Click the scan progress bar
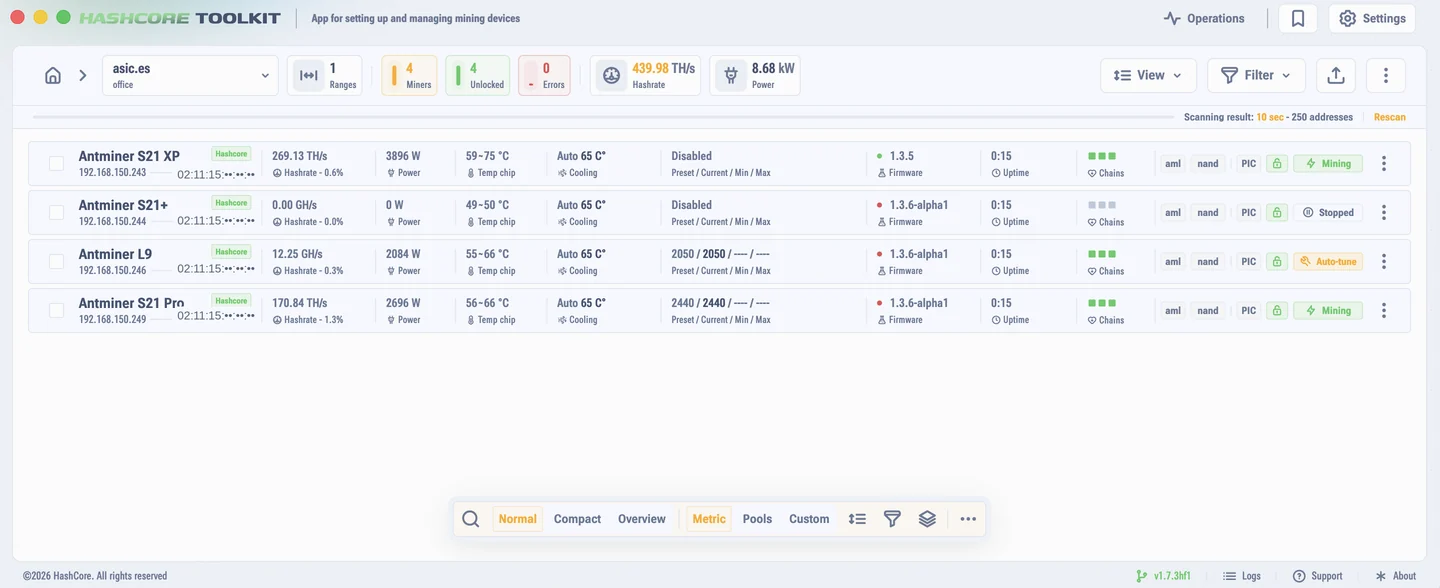Screen dimensions: 1440x588 click(x=602, y=117)
